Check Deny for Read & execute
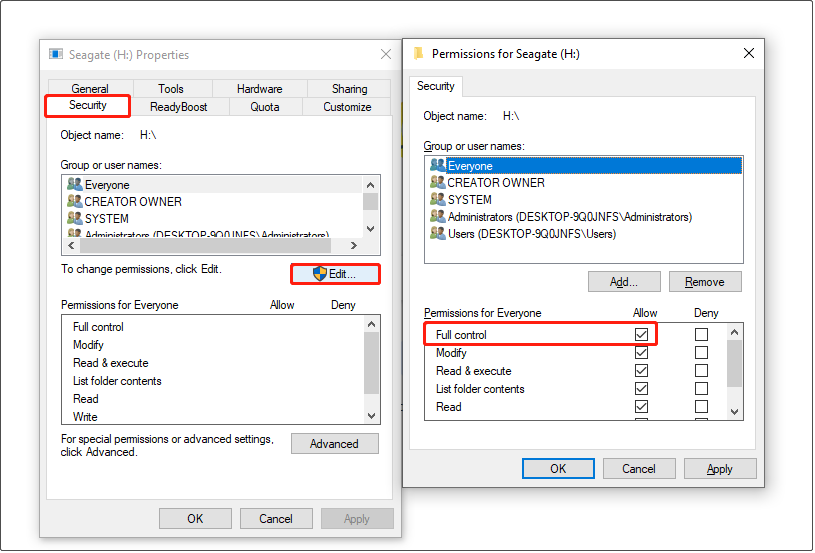The width and height of the screenshot is (815, 553). tap(701, 371)
